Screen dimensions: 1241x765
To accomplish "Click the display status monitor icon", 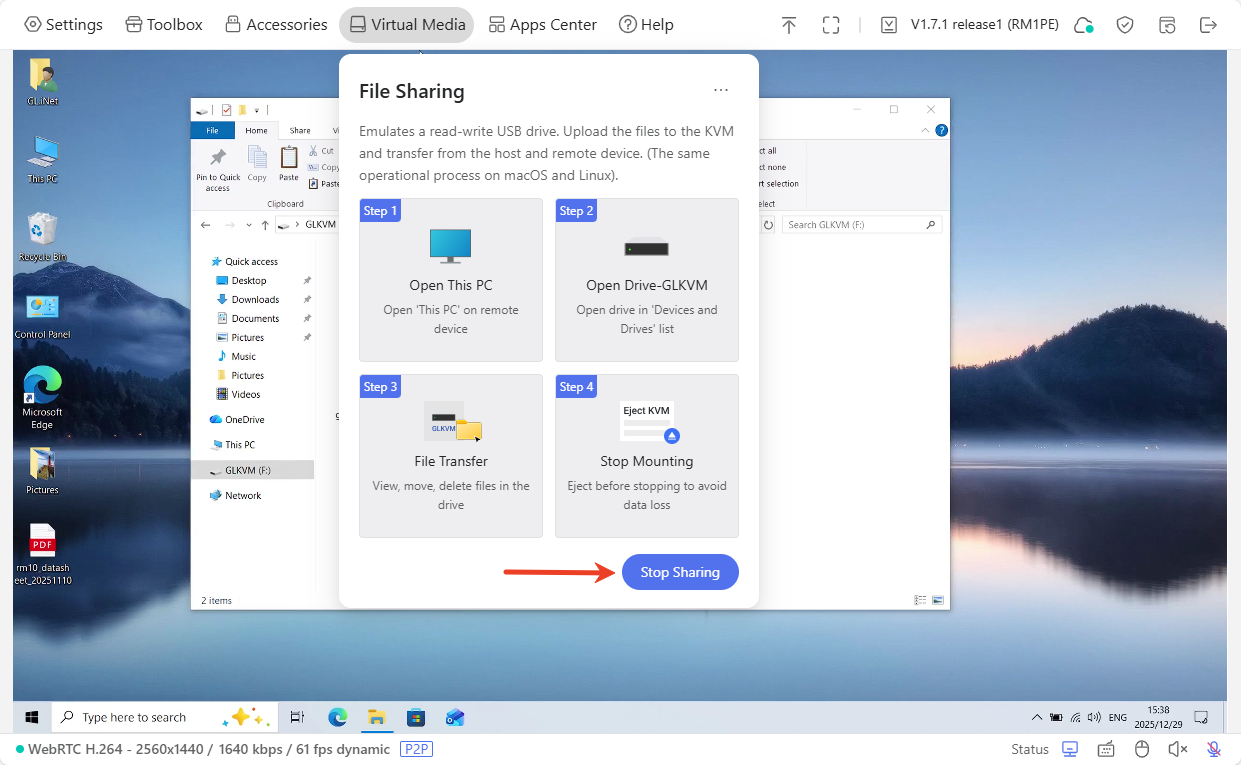I will pyautogui.click(x=1070, y=749).
